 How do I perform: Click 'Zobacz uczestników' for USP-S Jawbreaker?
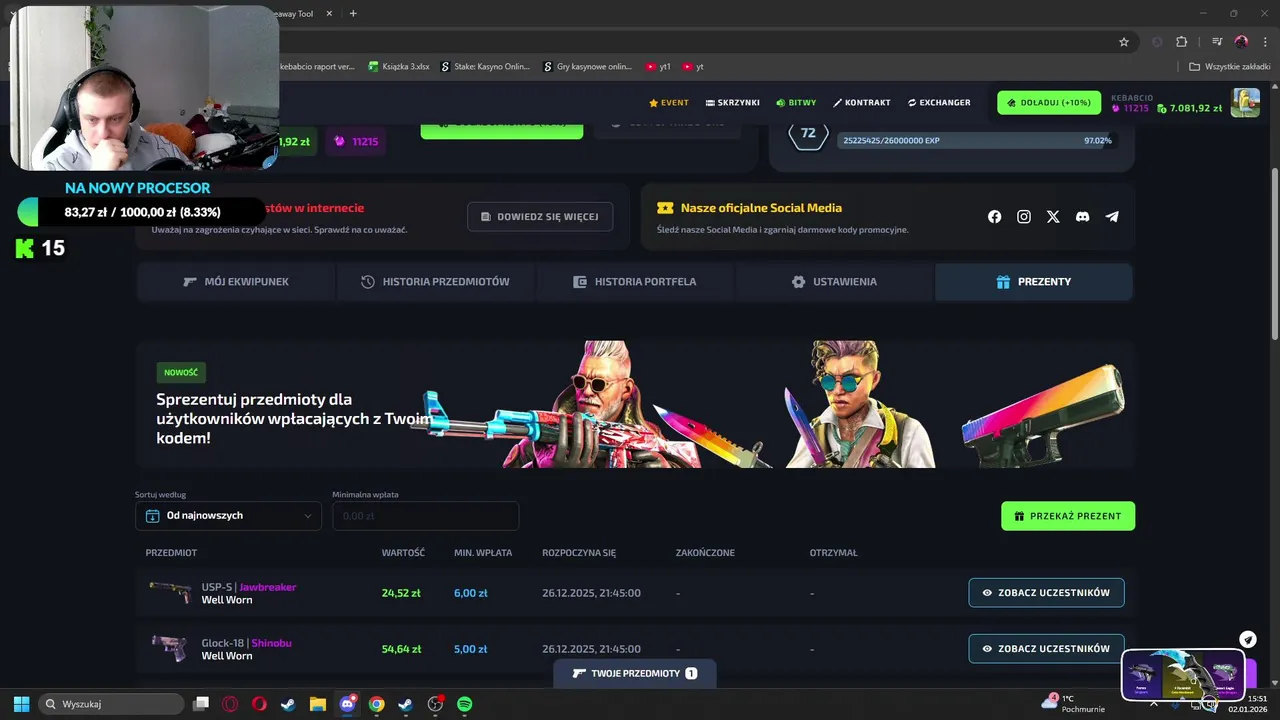coord(1046,593)
